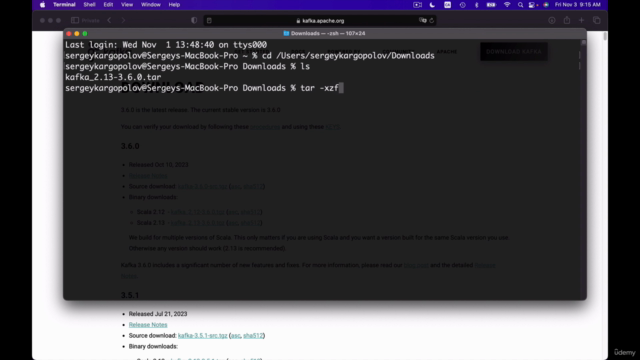Click the keyboard input source menu icon
The width and height of the screenshot is (640, 360).
(x=447, y=5)
